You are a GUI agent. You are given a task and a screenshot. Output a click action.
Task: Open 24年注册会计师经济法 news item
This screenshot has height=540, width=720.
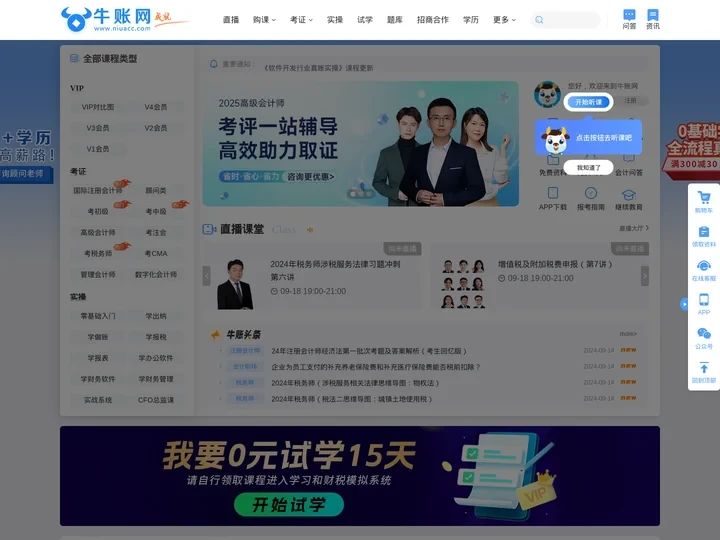(369, 351)
